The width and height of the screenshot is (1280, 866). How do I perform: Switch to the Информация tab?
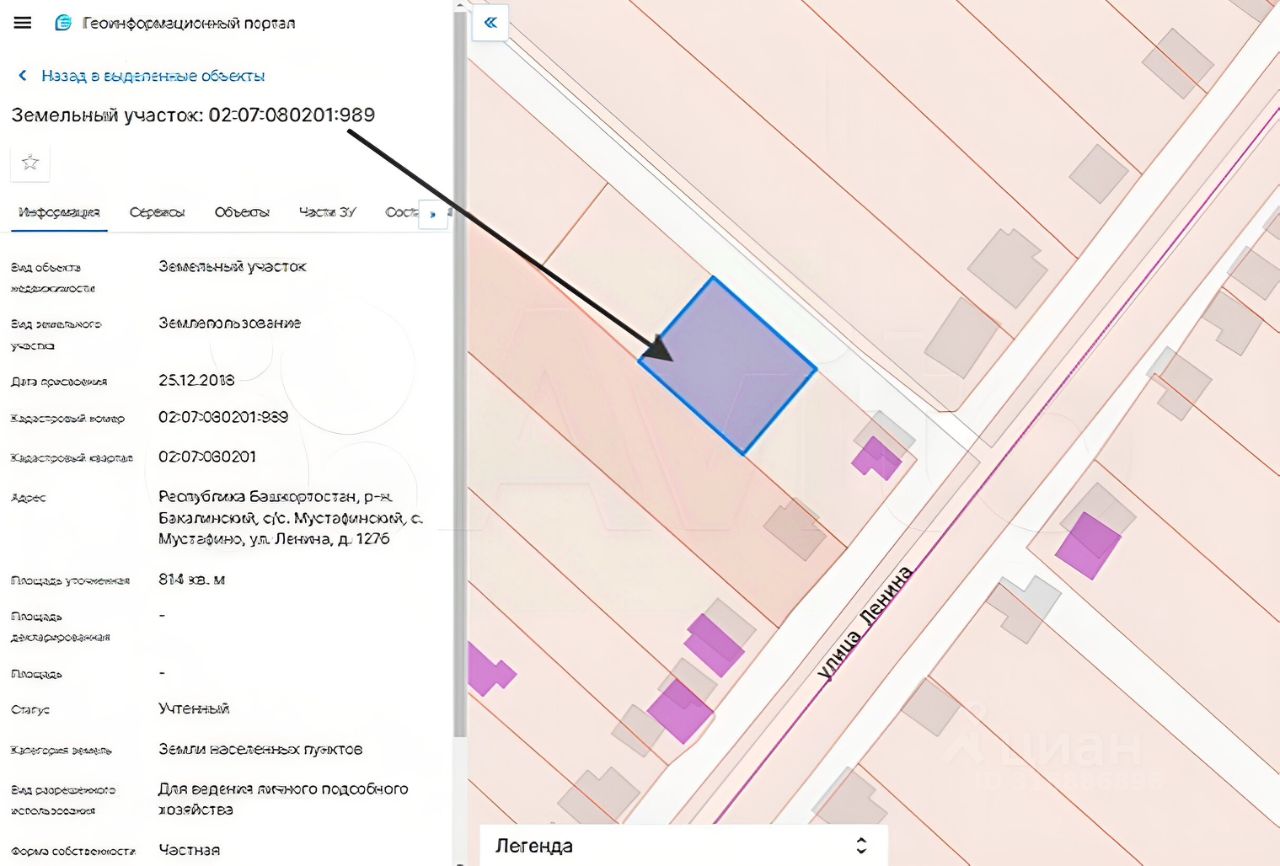pos(59,213)
